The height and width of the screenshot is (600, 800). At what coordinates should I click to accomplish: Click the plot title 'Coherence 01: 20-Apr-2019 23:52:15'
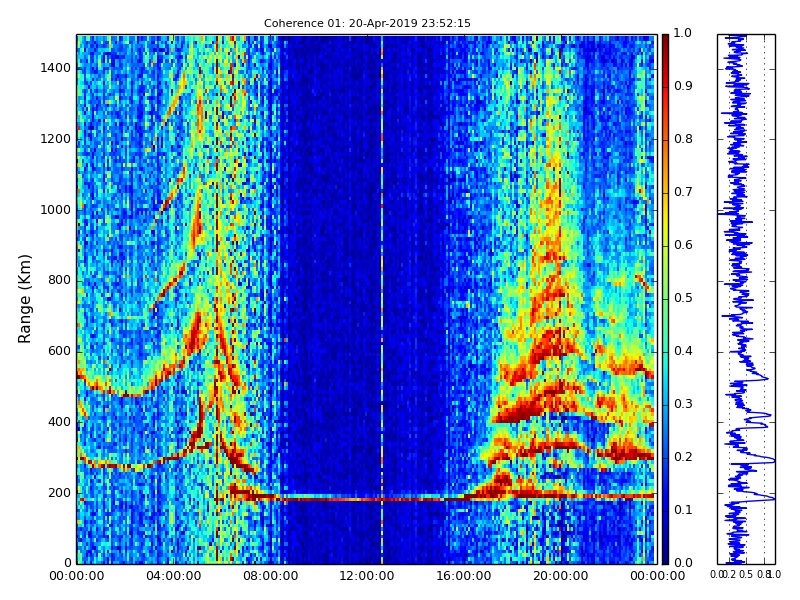point(367,23)
